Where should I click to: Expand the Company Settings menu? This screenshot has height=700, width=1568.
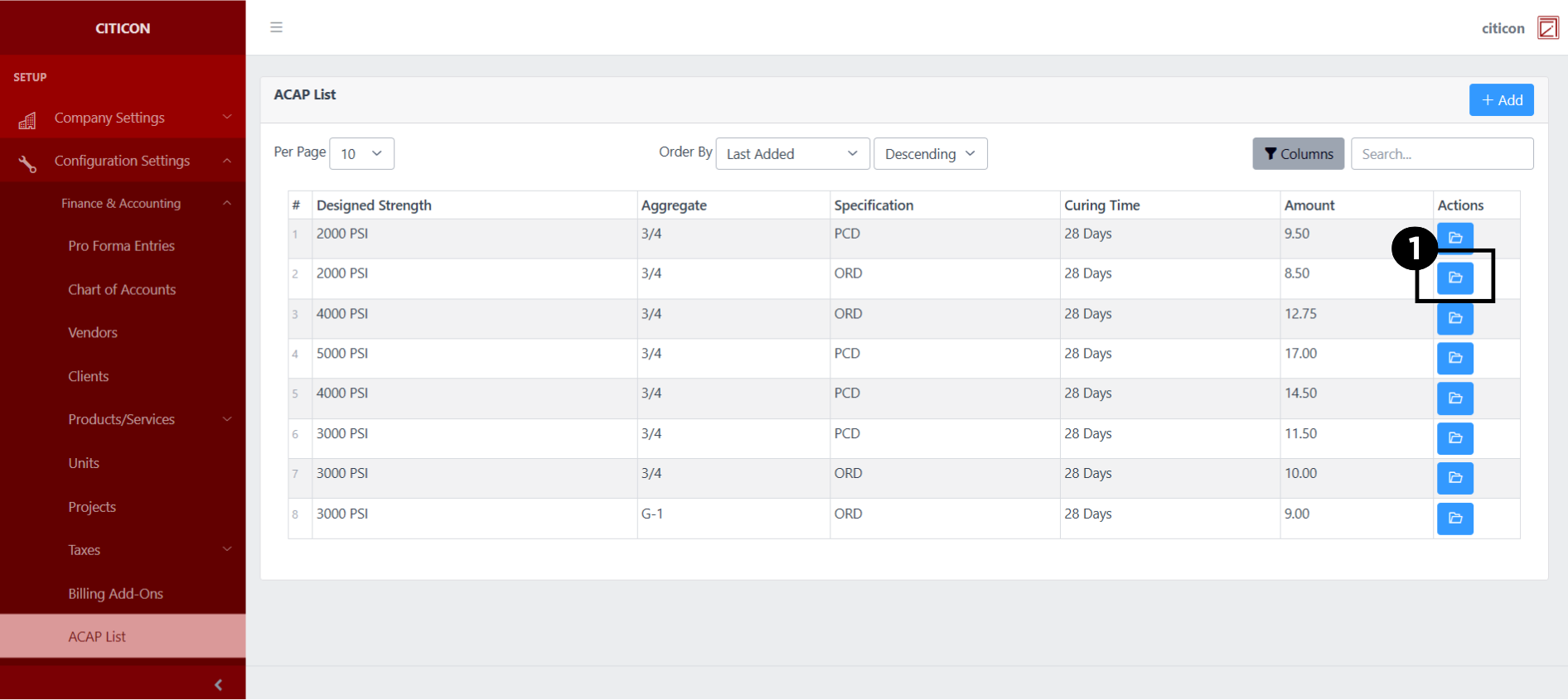pyautogui.click(x=123, y=118)
